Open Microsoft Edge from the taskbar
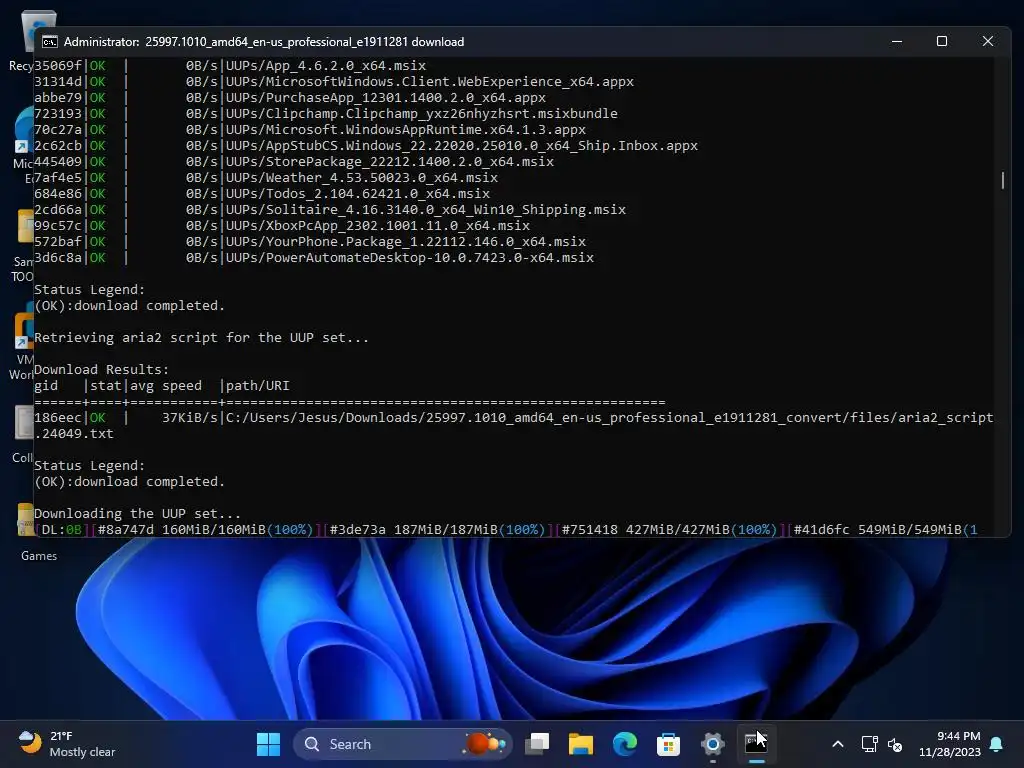 625,744
